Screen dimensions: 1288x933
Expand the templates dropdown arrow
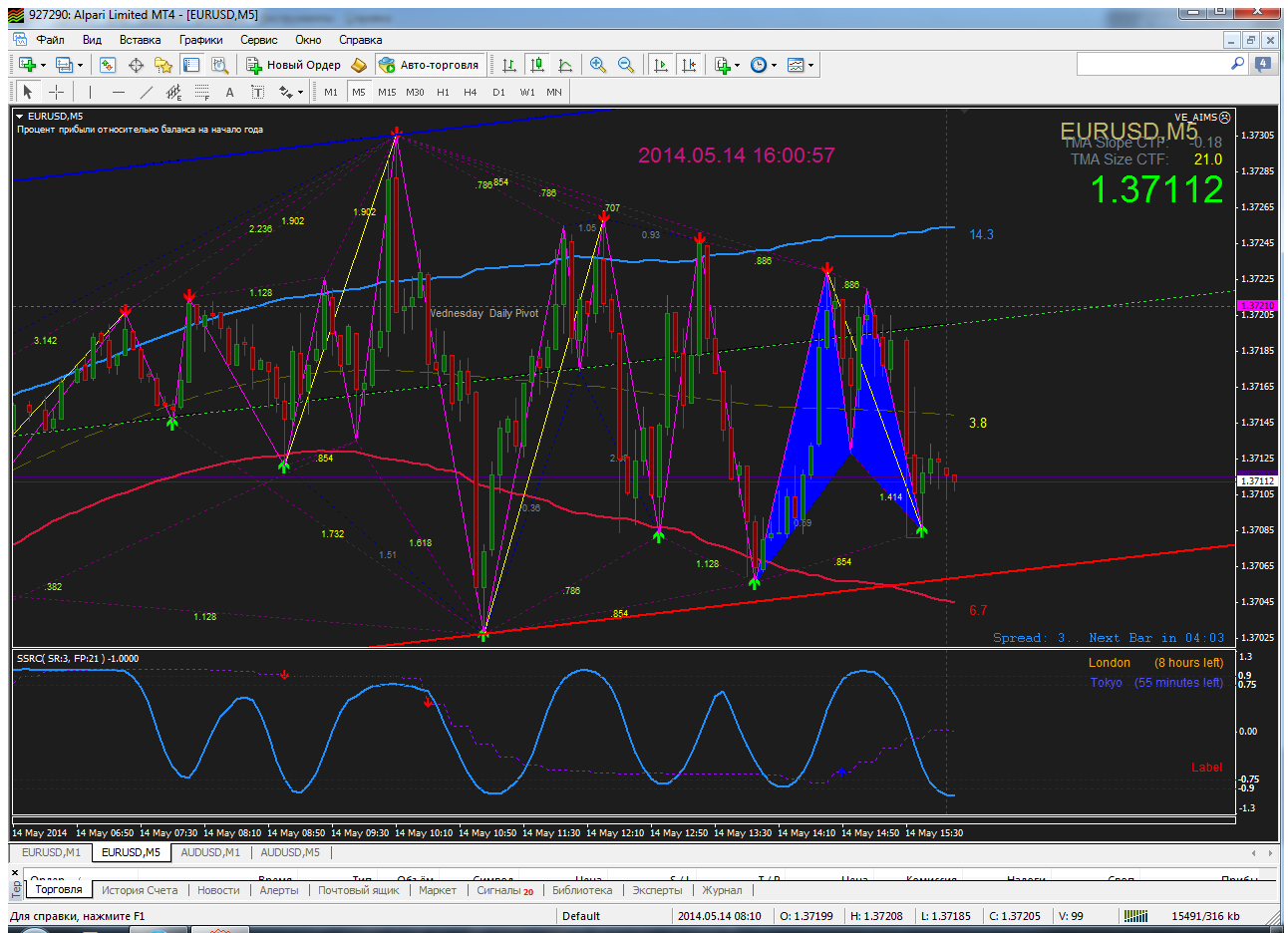click(x=811, y=66)
